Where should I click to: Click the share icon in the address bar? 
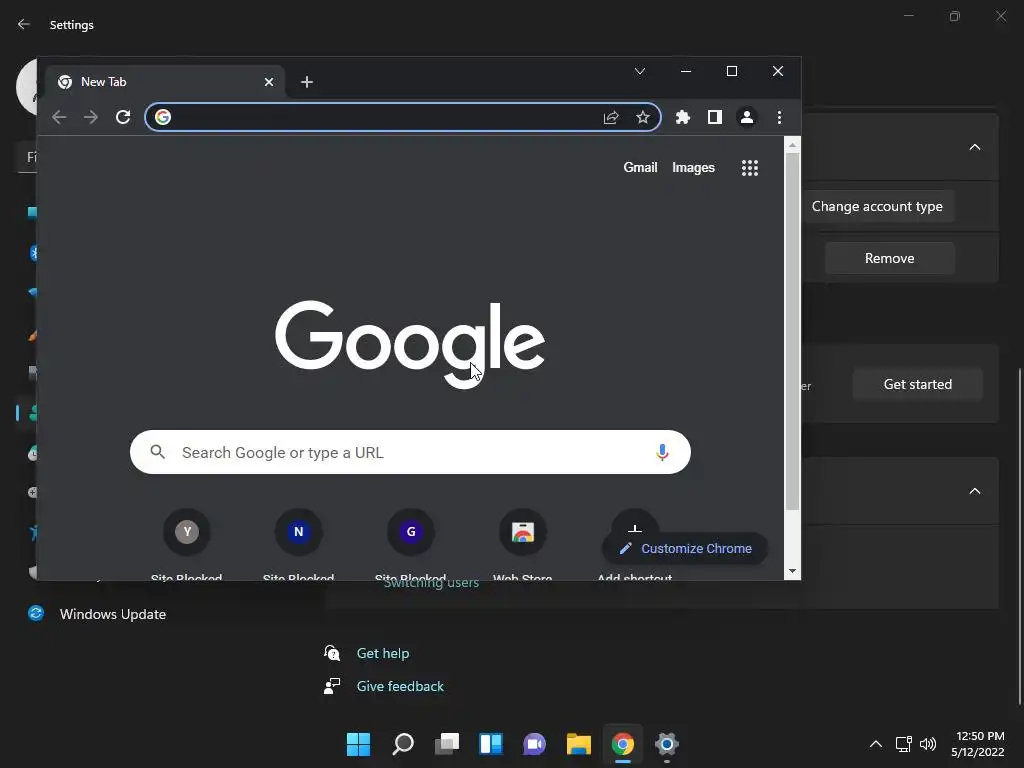[x=611, y=117]
